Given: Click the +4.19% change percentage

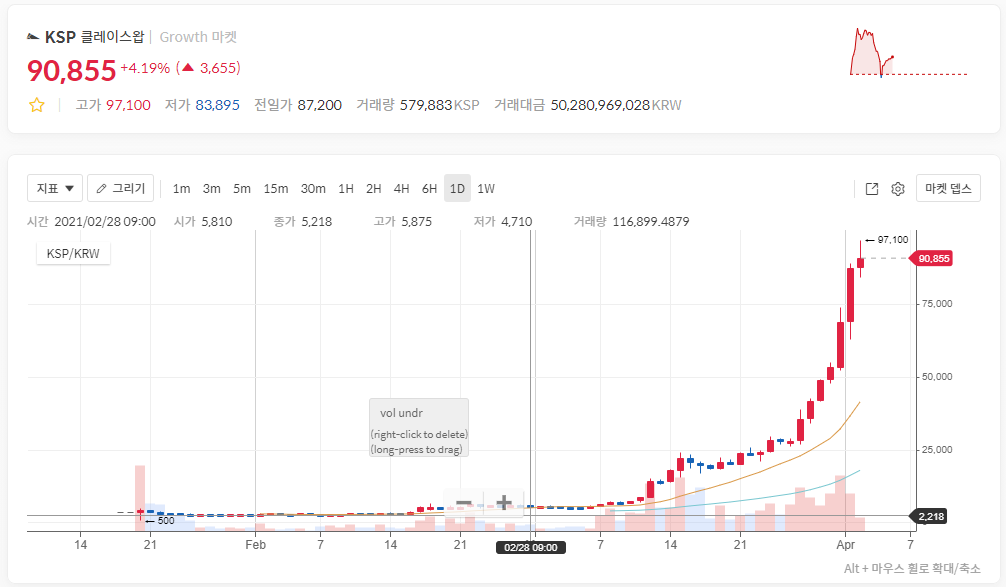Looking at the screenshot, I should click(x=145, y=68).
